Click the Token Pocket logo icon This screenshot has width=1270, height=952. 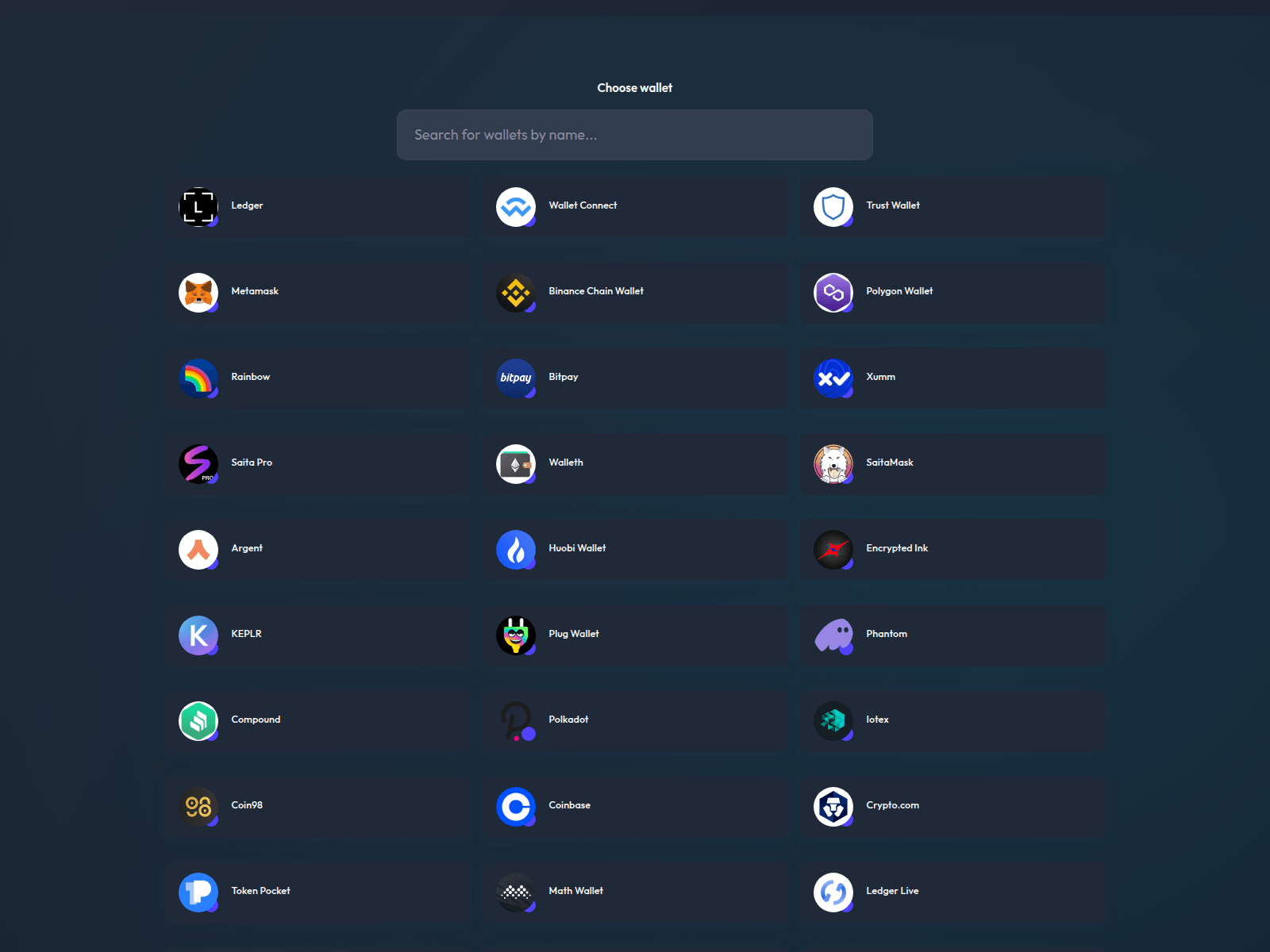[198, 892]
